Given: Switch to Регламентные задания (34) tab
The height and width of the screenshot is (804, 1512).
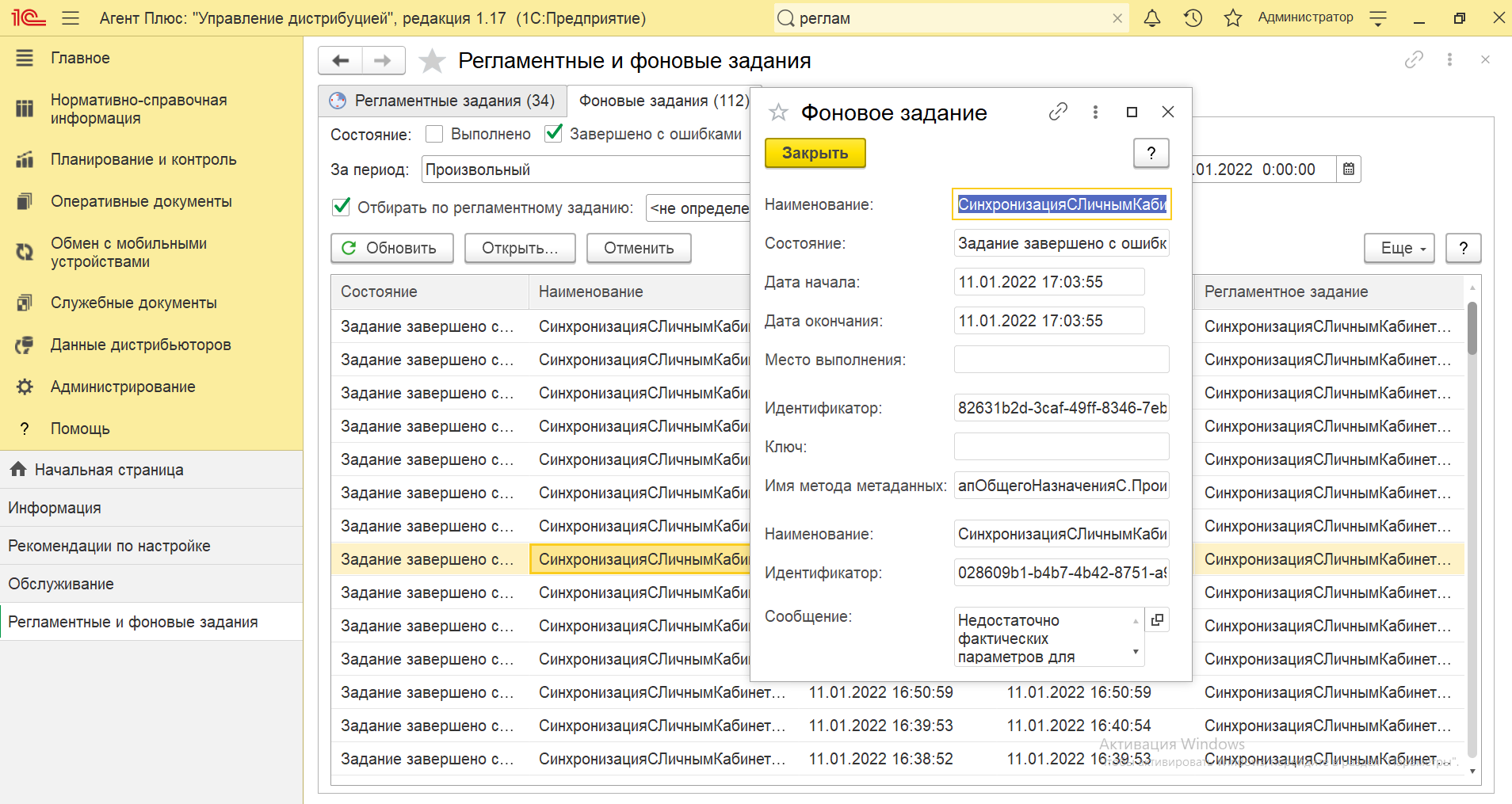Looking at the screenshot, I should pyautogui.click(x=442, y=101).
